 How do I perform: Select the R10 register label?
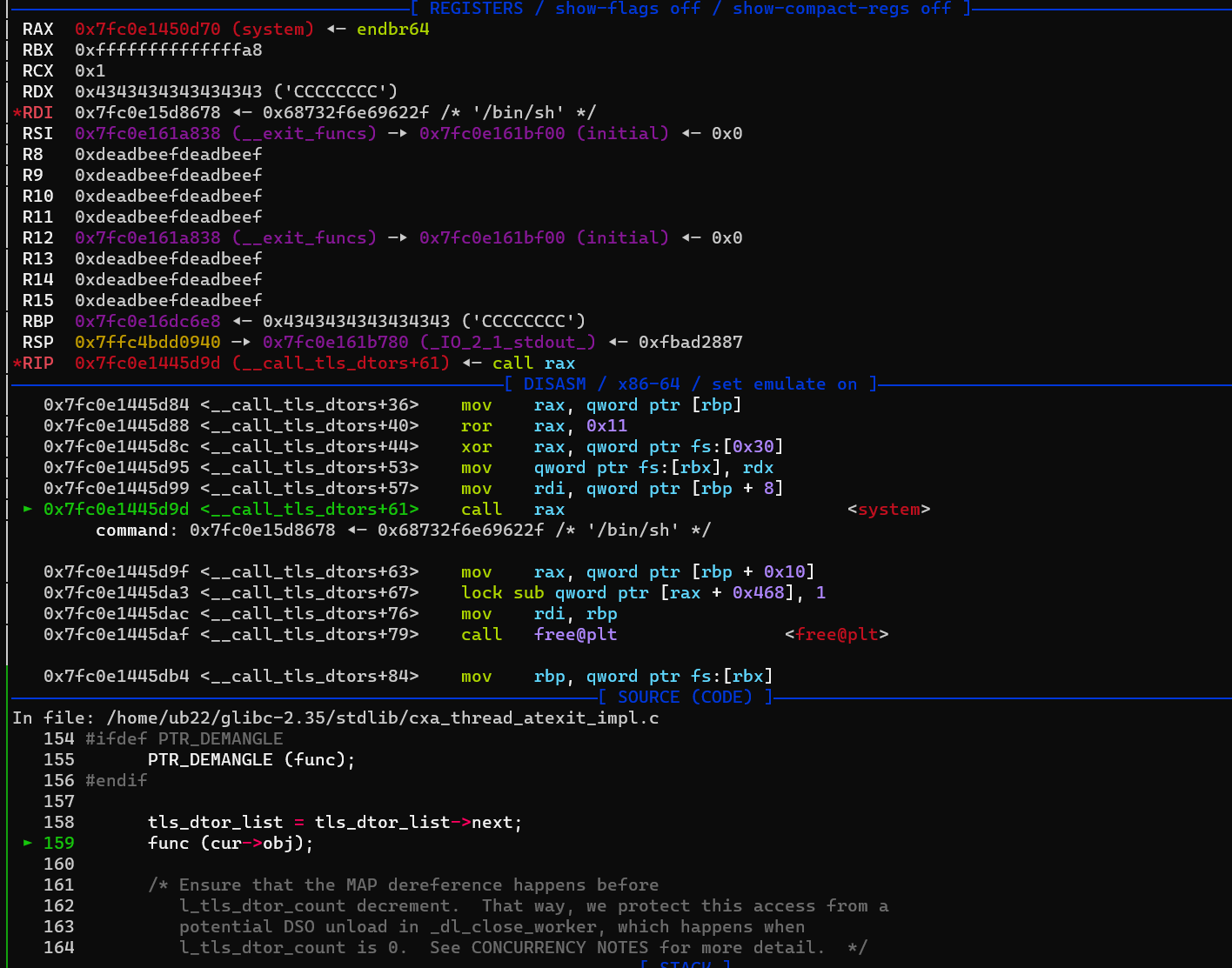click(x=37, y=196)
